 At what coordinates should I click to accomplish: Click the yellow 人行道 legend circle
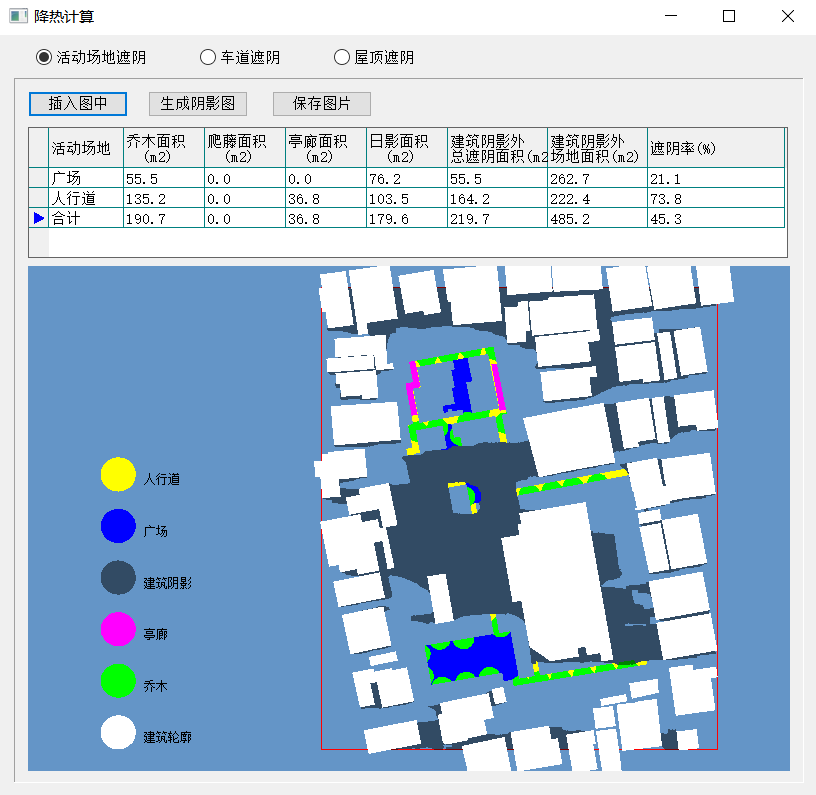(118, 474)
